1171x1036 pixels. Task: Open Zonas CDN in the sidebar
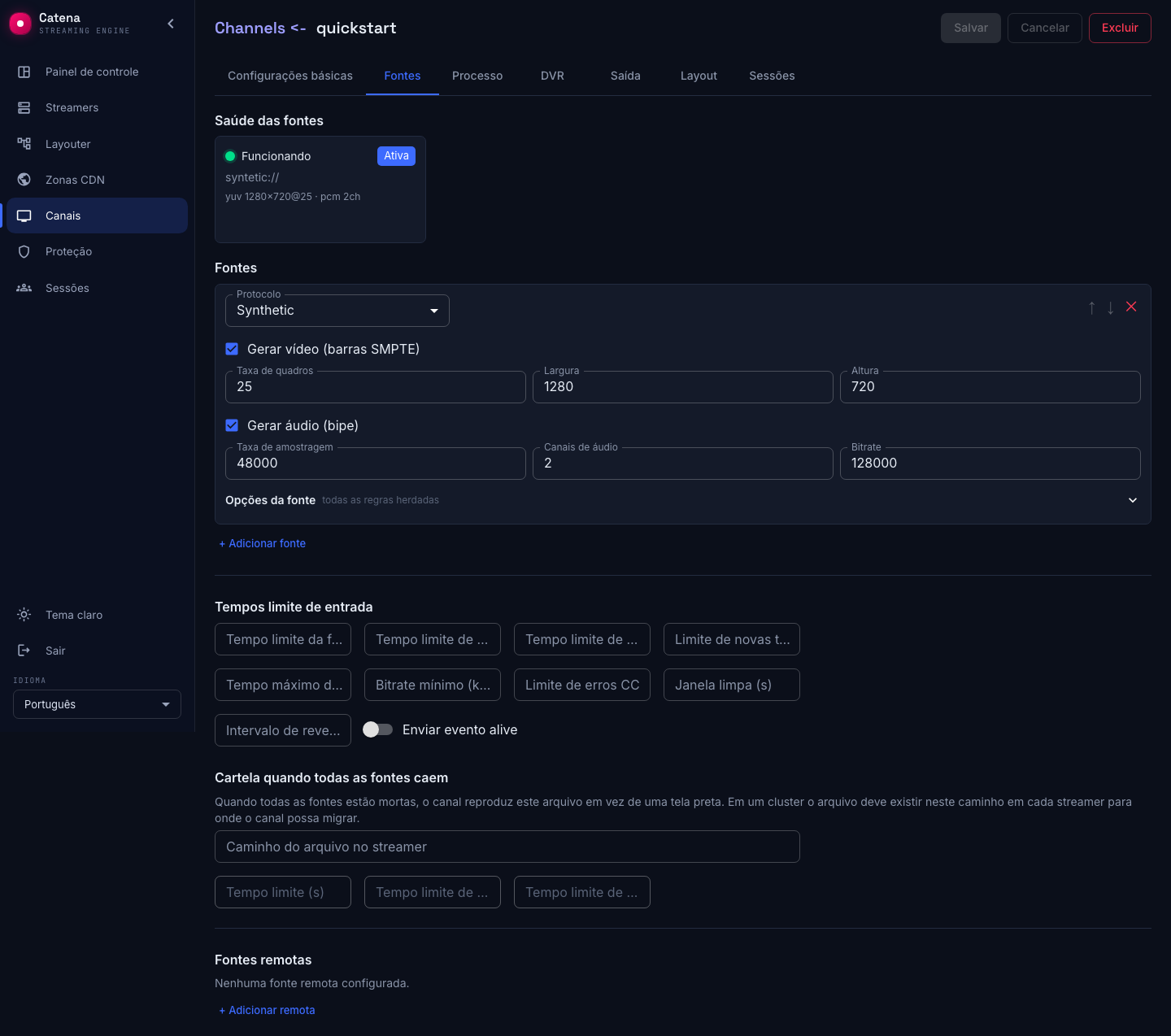(x=97, y=180)
